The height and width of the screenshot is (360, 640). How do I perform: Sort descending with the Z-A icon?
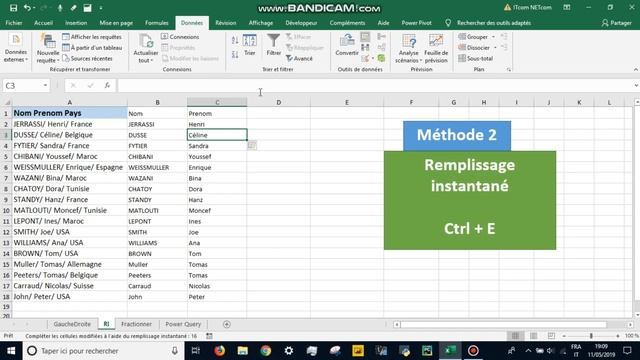(x=235, y=54)
